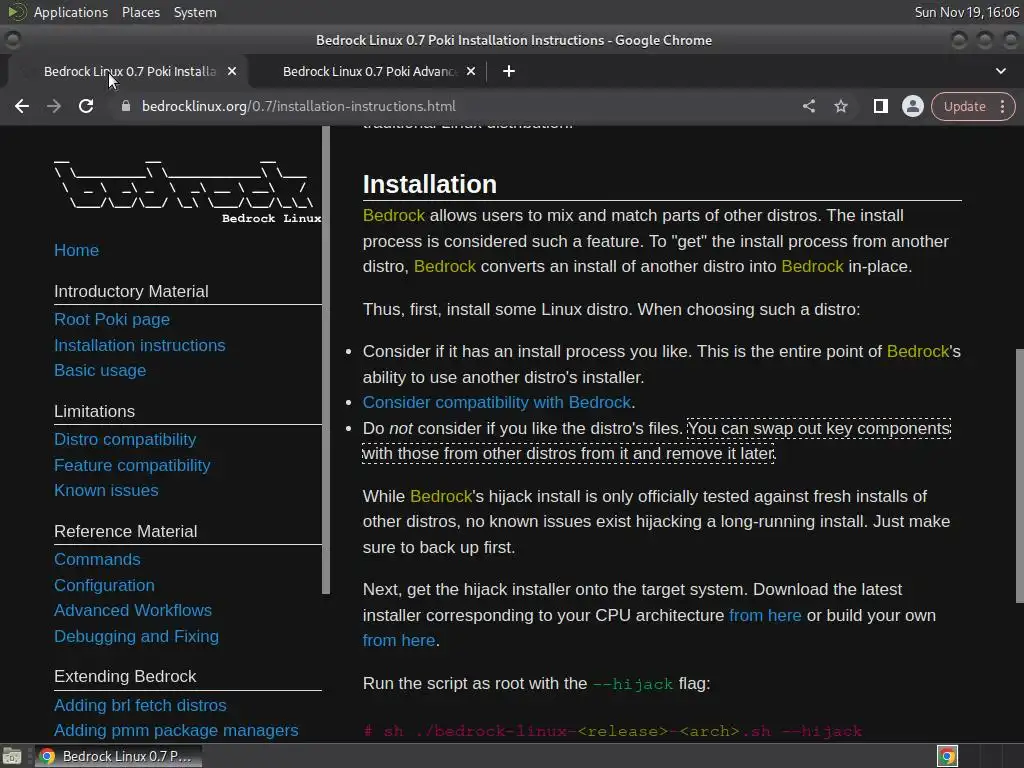Open the Root Poki page link
Screen dimensions: 1024x768
(x=112, y=319)
